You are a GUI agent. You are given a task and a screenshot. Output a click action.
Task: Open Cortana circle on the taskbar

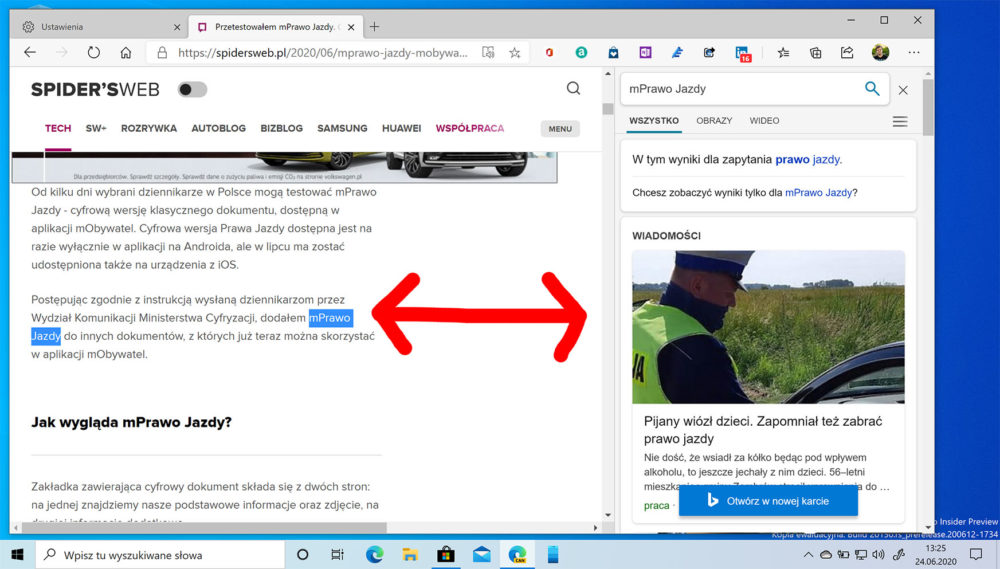coord(303,554)
